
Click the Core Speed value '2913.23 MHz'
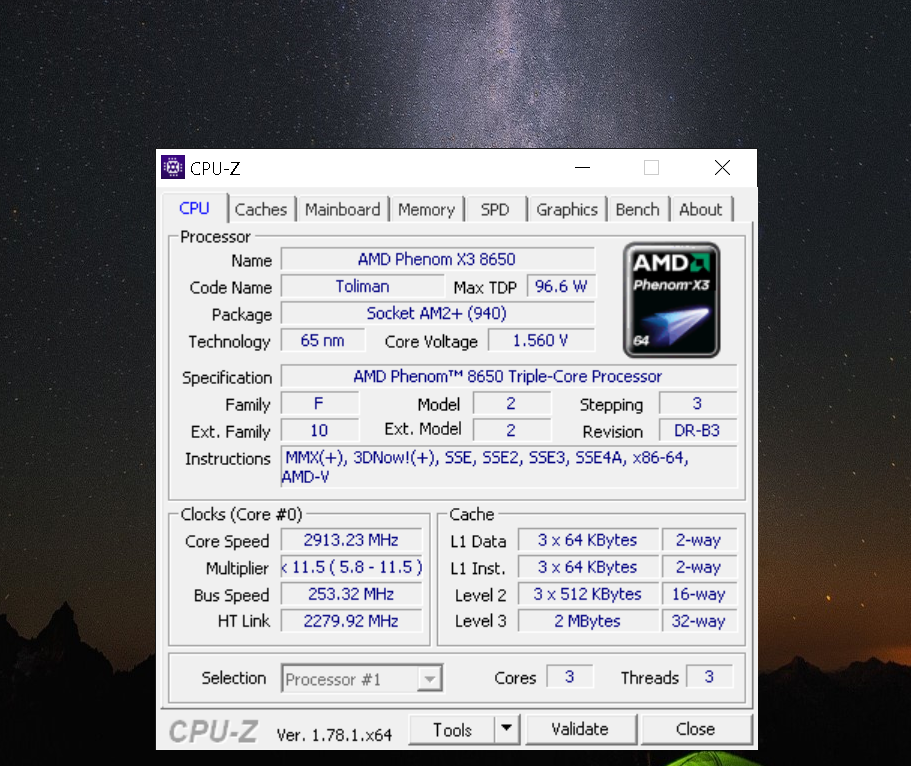(351, 540)
